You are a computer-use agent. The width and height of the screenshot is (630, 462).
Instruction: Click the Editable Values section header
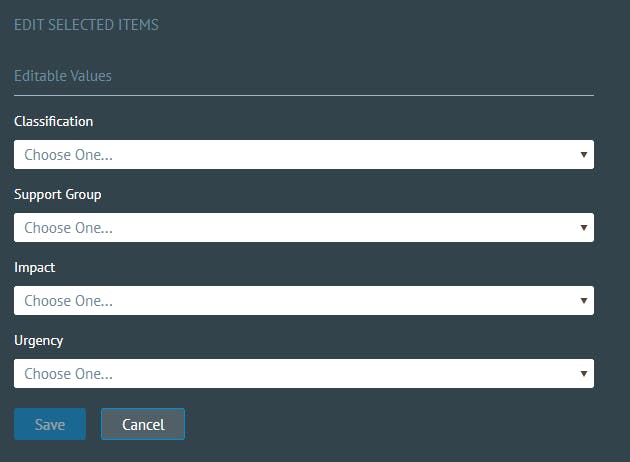(x=63, y=76)
